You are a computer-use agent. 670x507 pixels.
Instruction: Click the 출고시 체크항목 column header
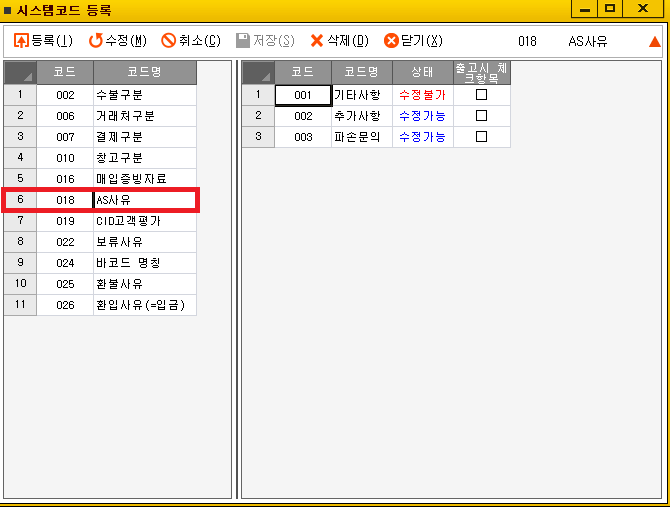point(482,72)
